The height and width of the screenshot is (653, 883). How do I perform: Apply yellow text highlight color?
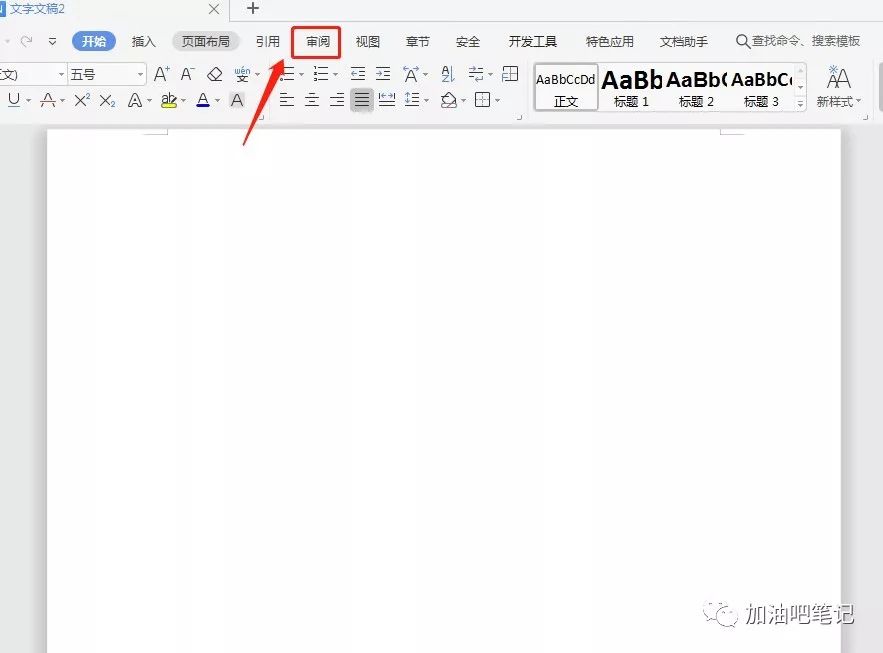[168, 100]
